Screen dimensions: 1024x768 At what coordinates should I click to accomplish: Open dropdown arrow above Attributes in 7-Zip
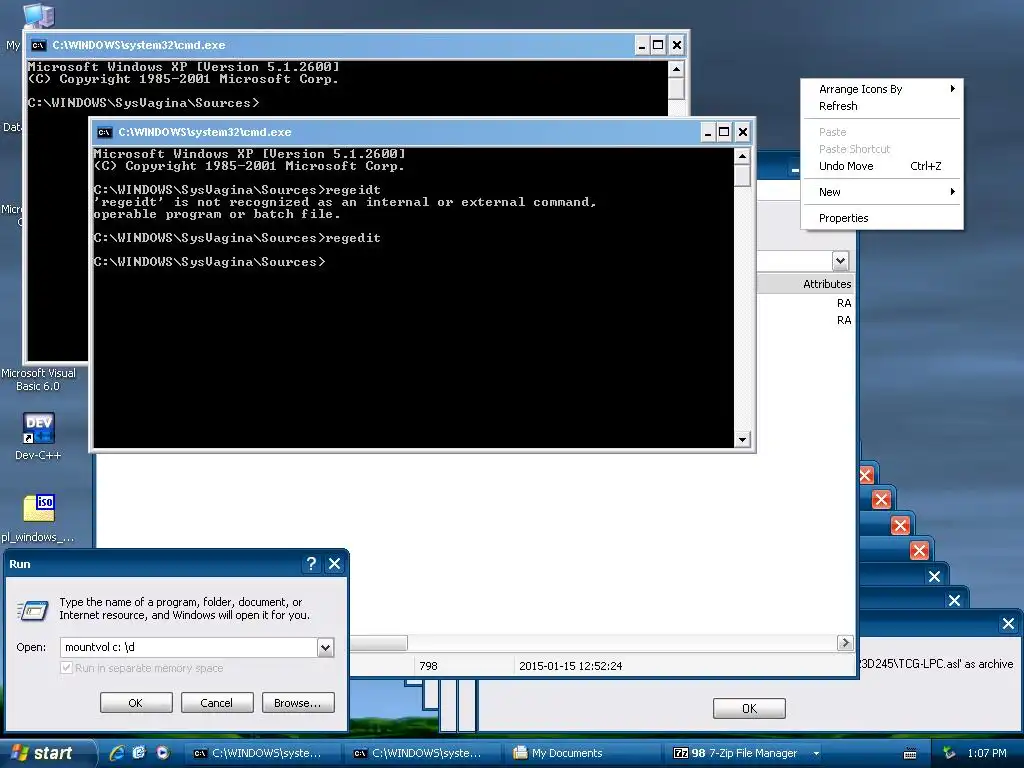pyautogui.click(x=840, y=261)
